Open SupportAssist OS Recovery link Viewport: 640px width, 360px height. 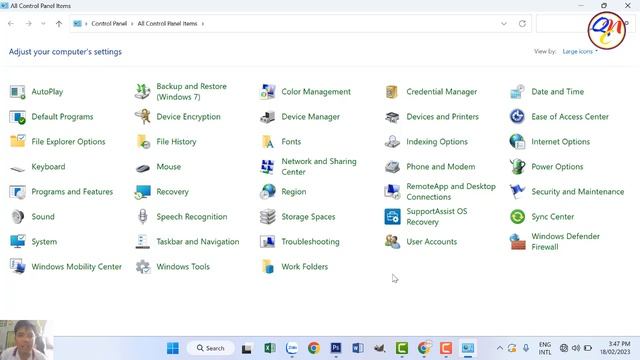pos(437,217)
